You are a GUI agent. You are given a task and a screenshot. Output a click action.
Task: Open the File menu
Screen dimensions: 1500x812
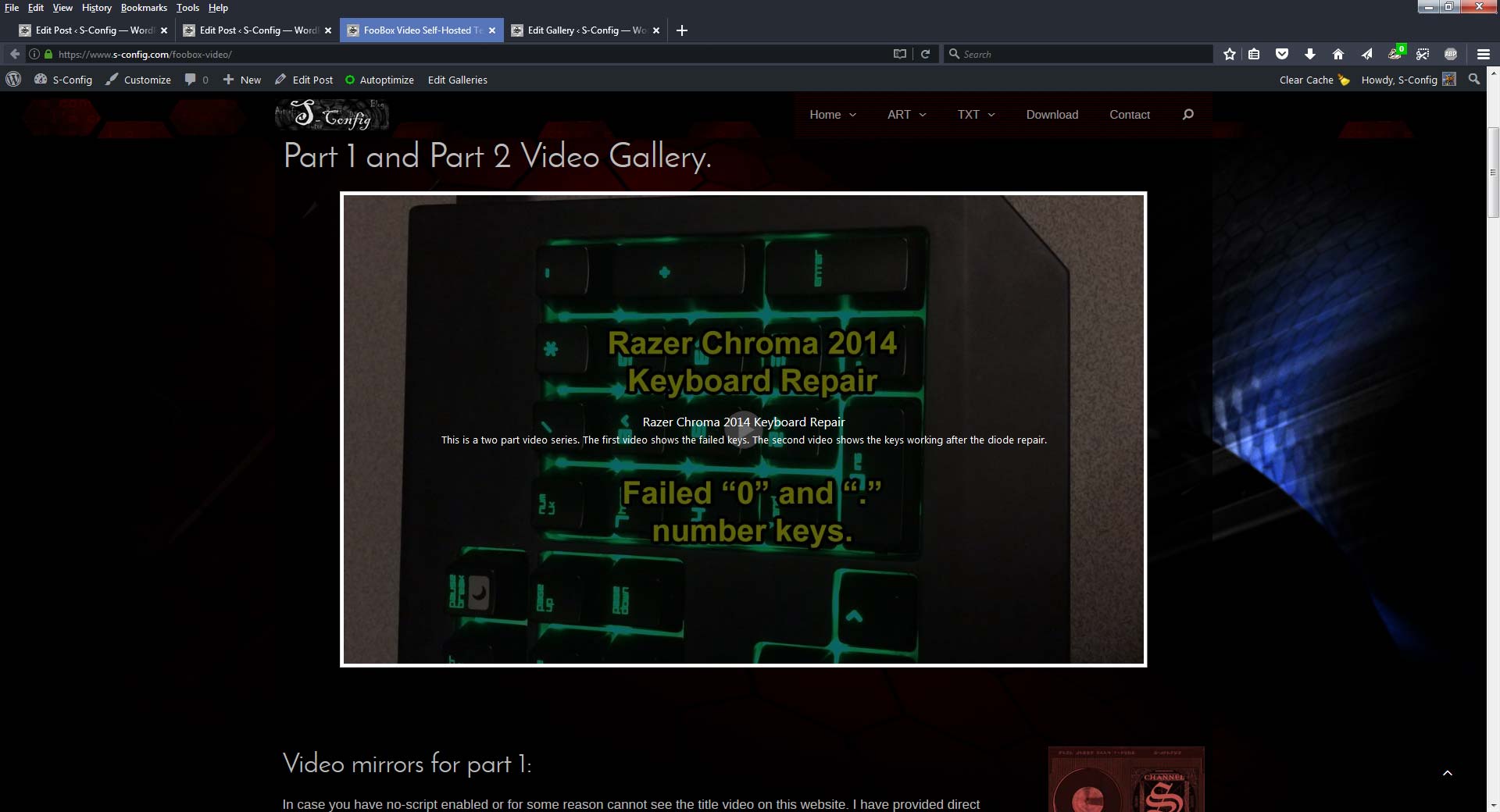[12, 8]
